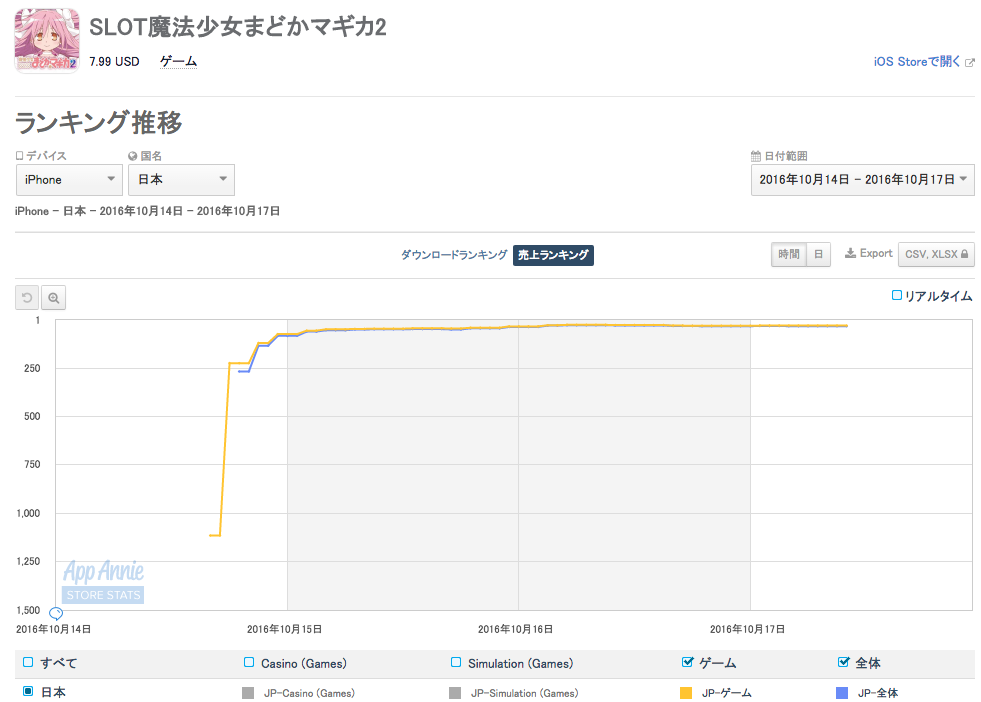Check the Casino (Games) checkbox
The width and height of the screenshot is (981, 702).
pyautogui.click(x=249, y=662)
